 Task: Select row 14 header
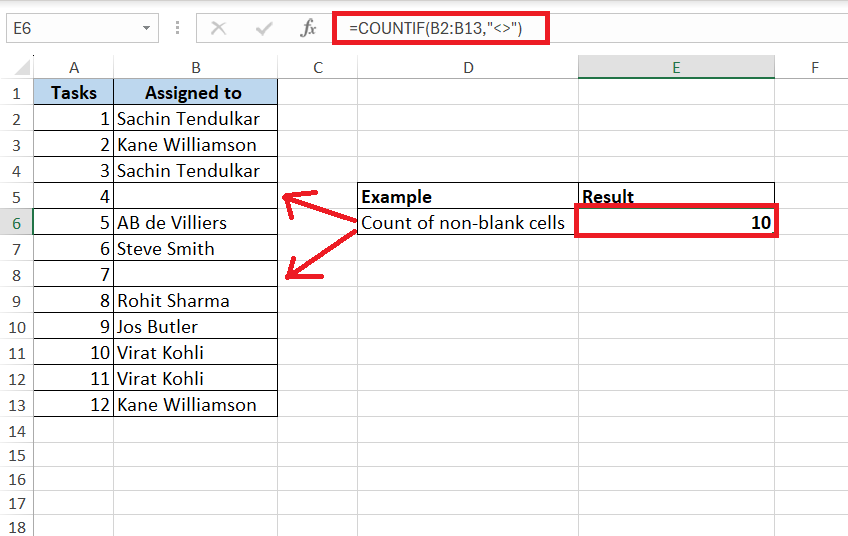[17, 431]
